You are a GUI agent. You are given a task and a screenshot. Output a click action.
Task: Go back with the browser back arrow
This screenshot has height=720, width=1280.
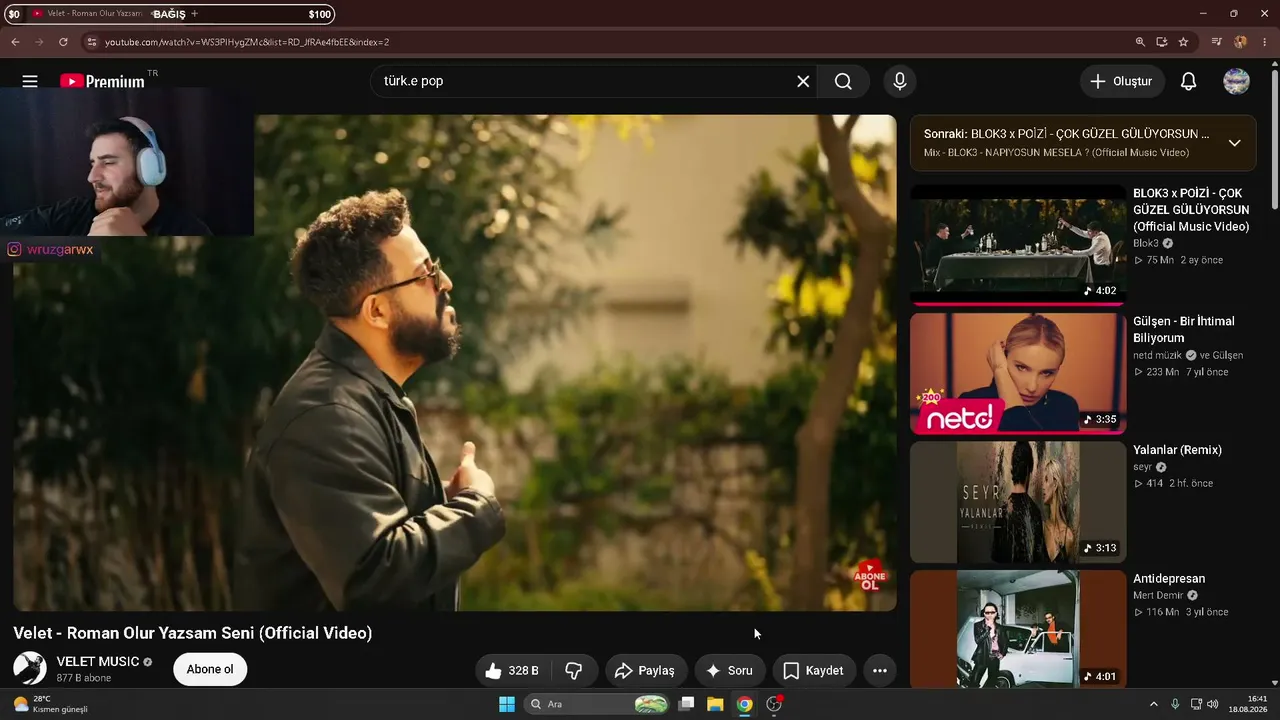[x=15, y=42]
